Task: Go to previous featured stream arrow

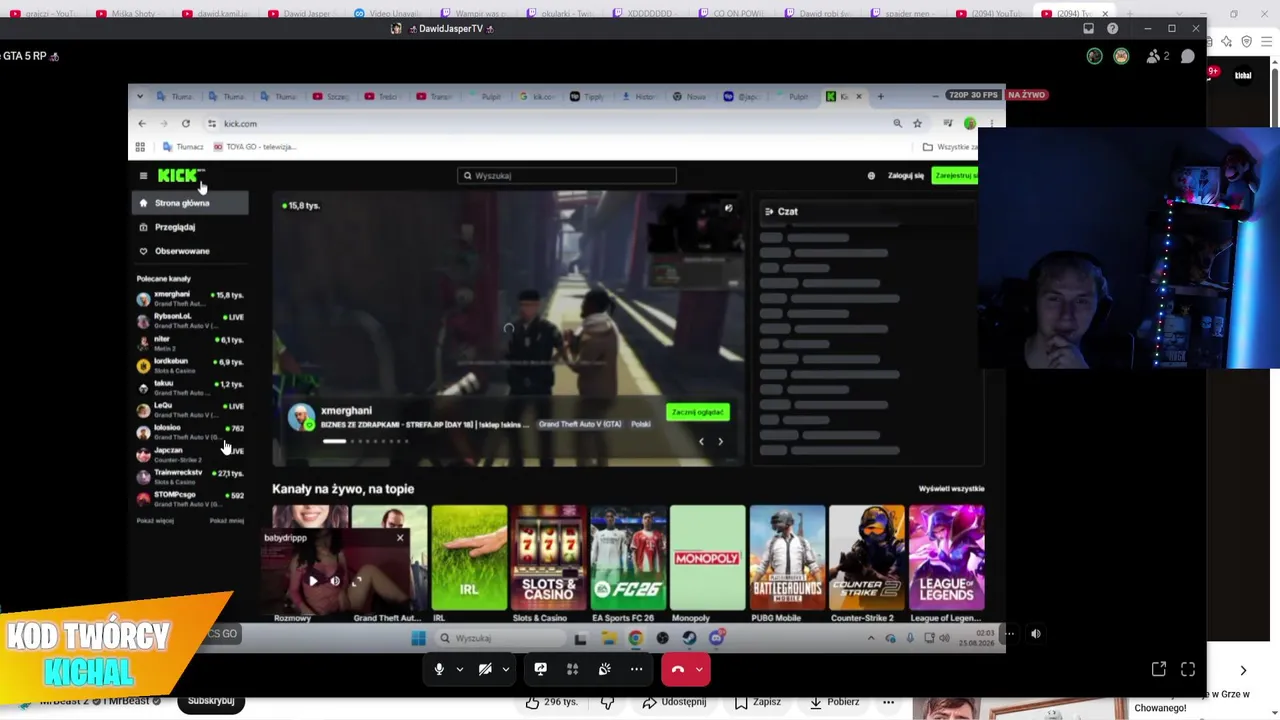Action: coord(701,441)
